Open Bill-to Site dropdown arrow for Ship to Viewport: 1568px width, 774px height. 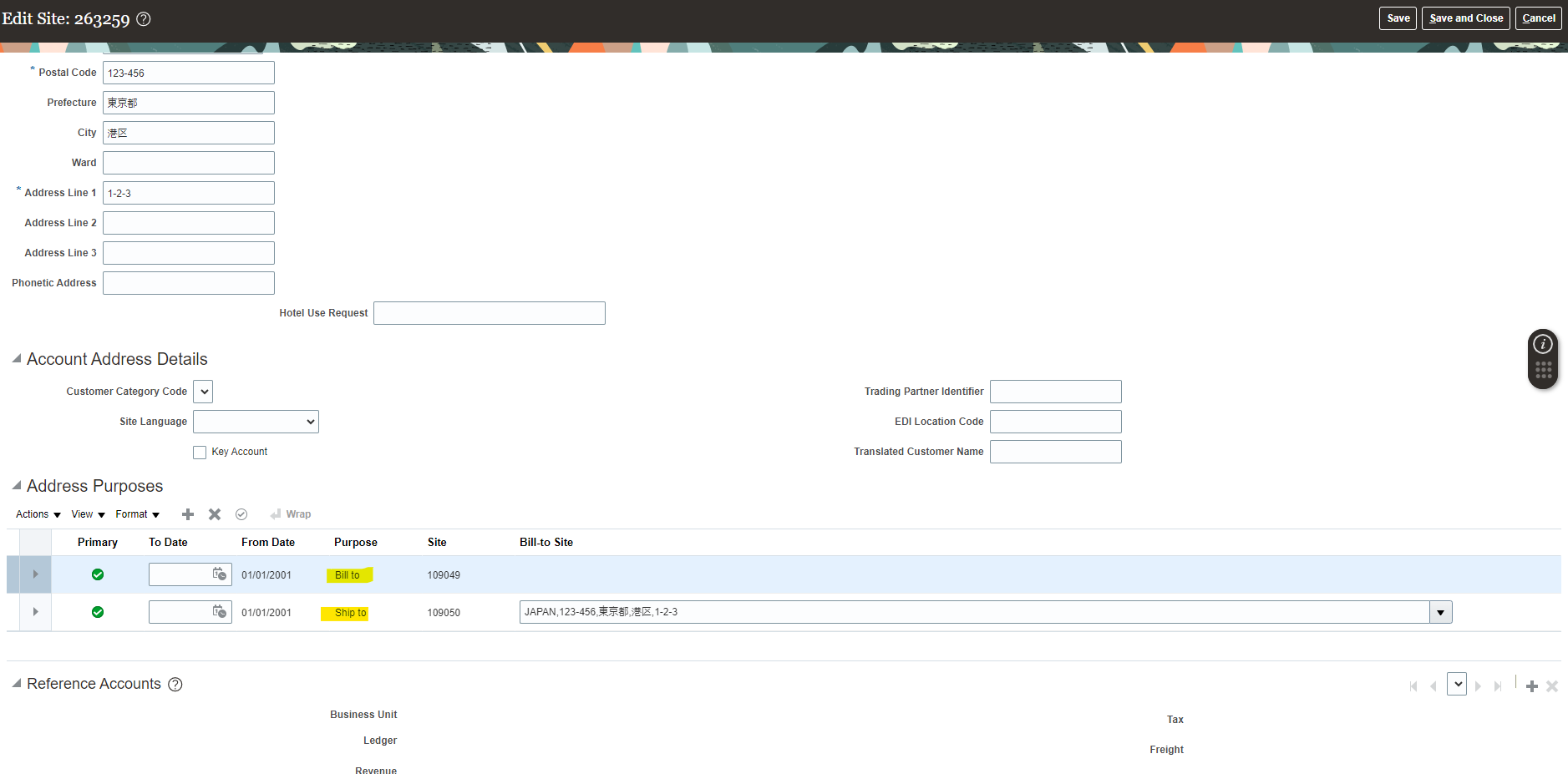pos(1441,612)
